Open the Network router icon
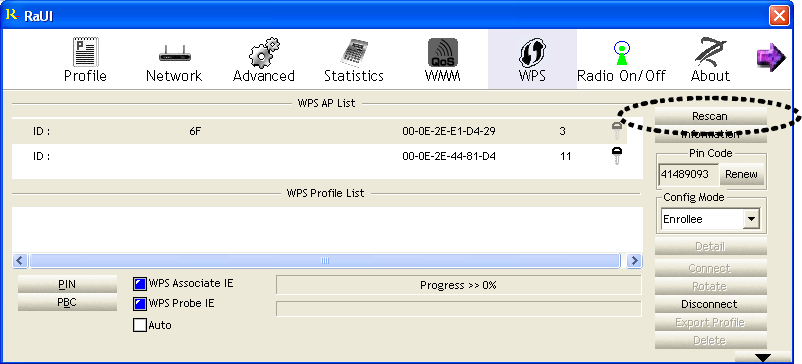The width and height of the screenshot is (802, 364). tap(174, 54)
